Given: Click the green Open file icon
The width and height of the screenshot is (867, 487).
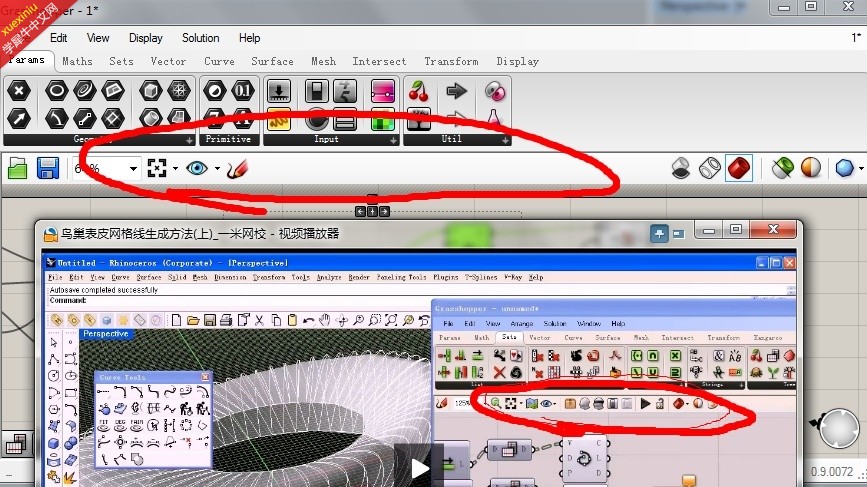Looking at the screenshot, I should pos(18,168).
